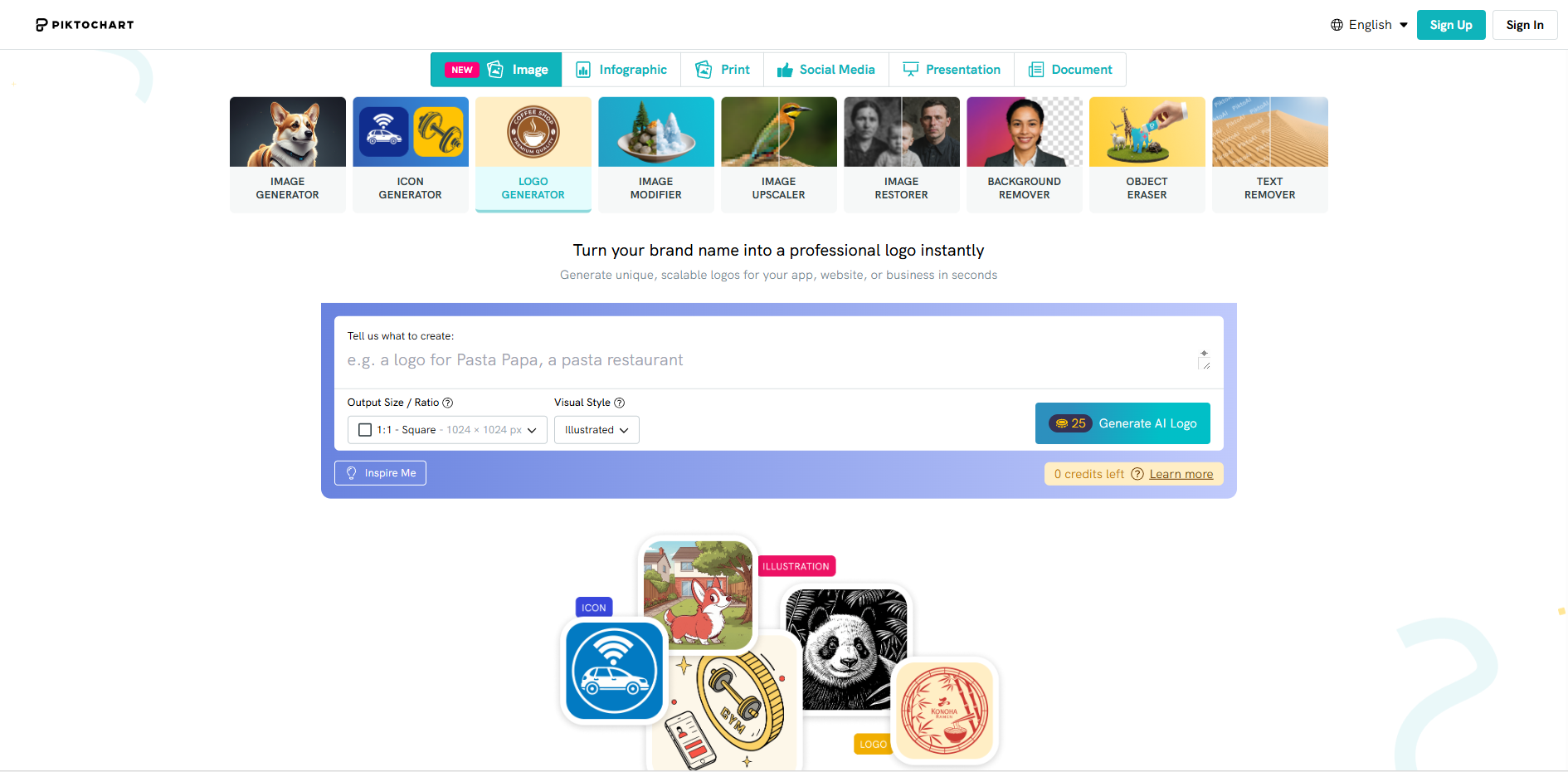Choose the Image Modifier tool
This screenshot has width=1568, height=772.
point(655,154)
